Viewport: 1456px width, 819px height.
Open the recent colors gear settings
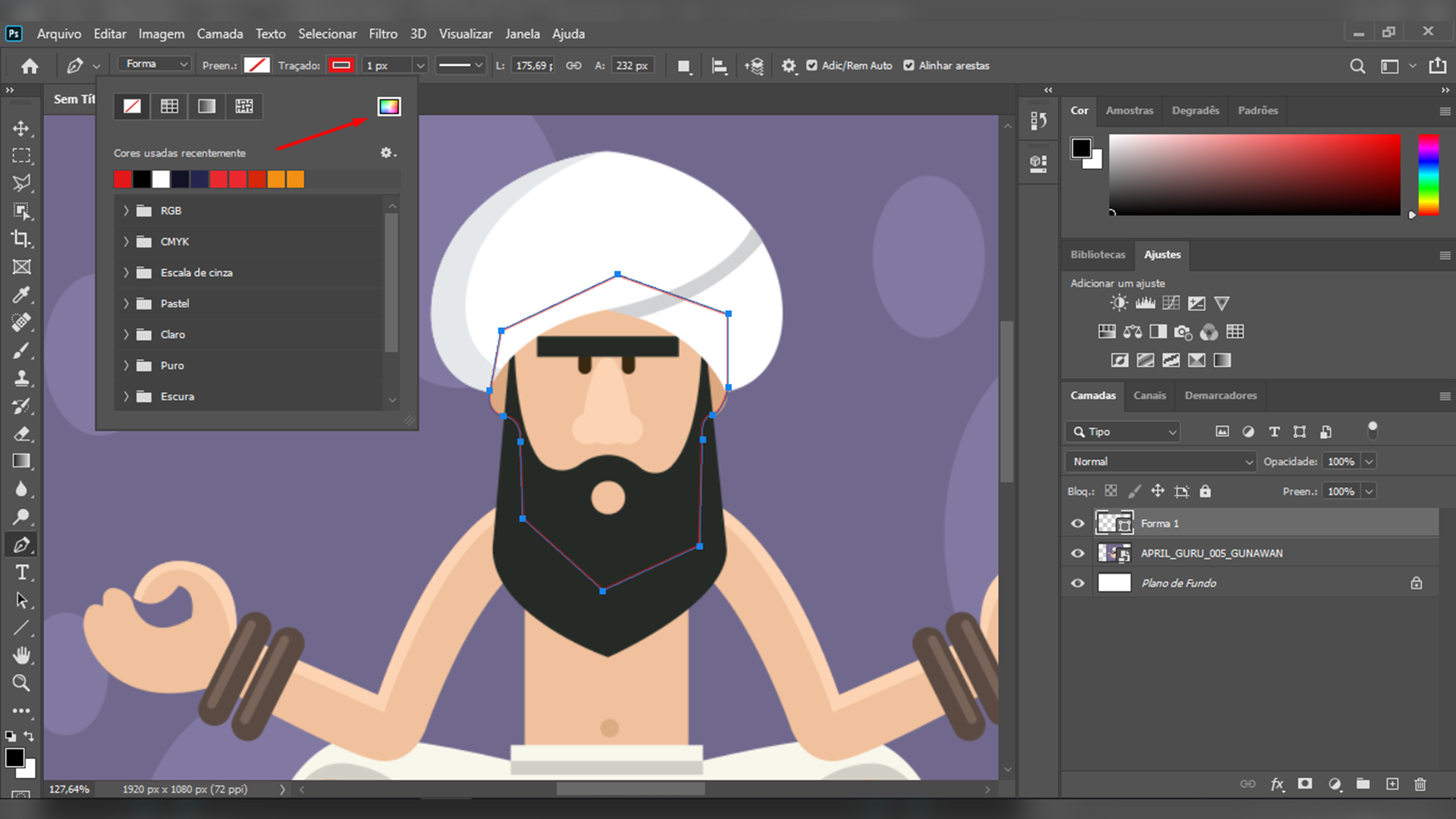388,153
